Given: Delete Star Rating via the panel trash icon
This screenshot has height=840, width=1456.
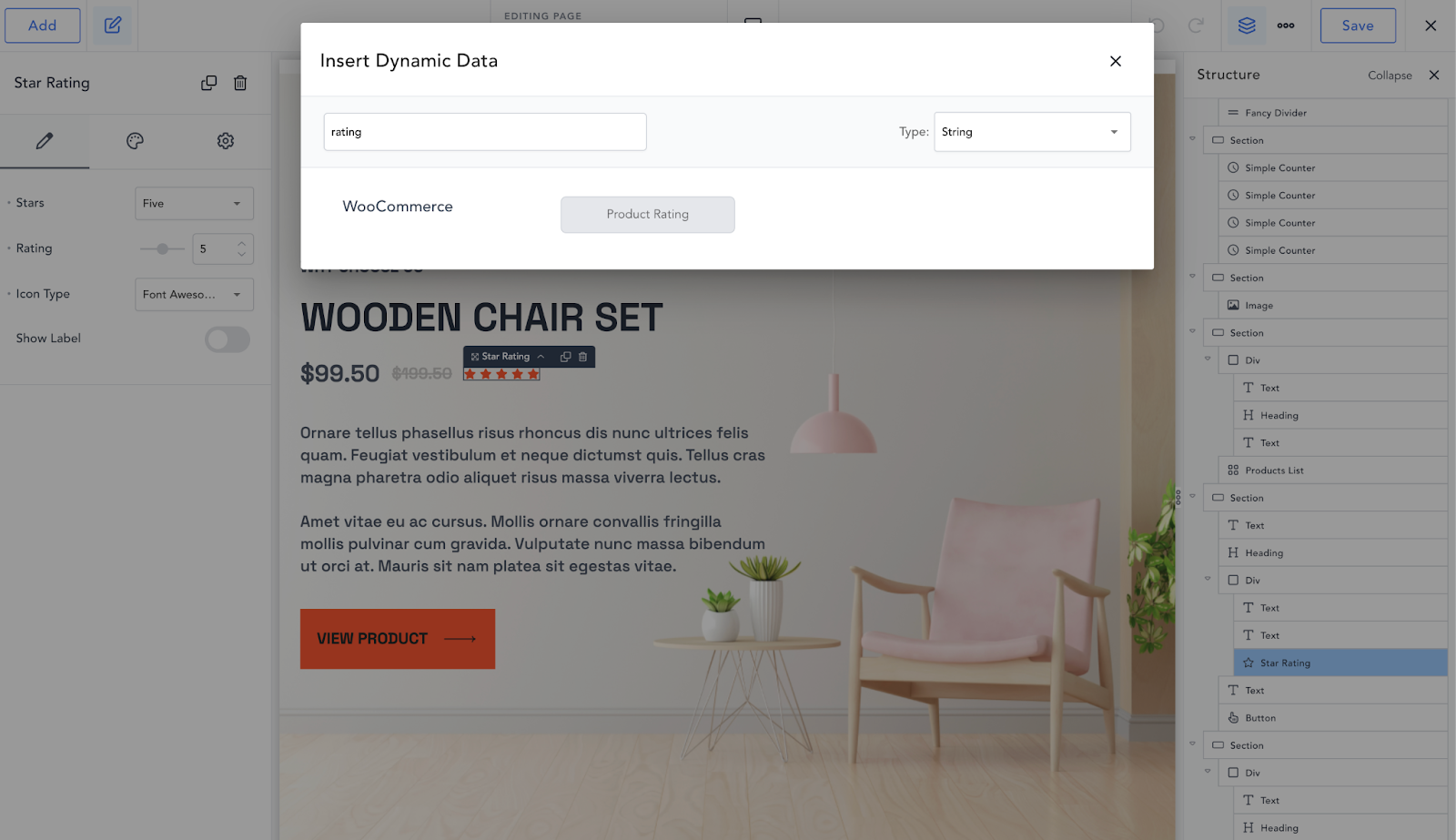Looking at the screenshot, I should [240, 83].
